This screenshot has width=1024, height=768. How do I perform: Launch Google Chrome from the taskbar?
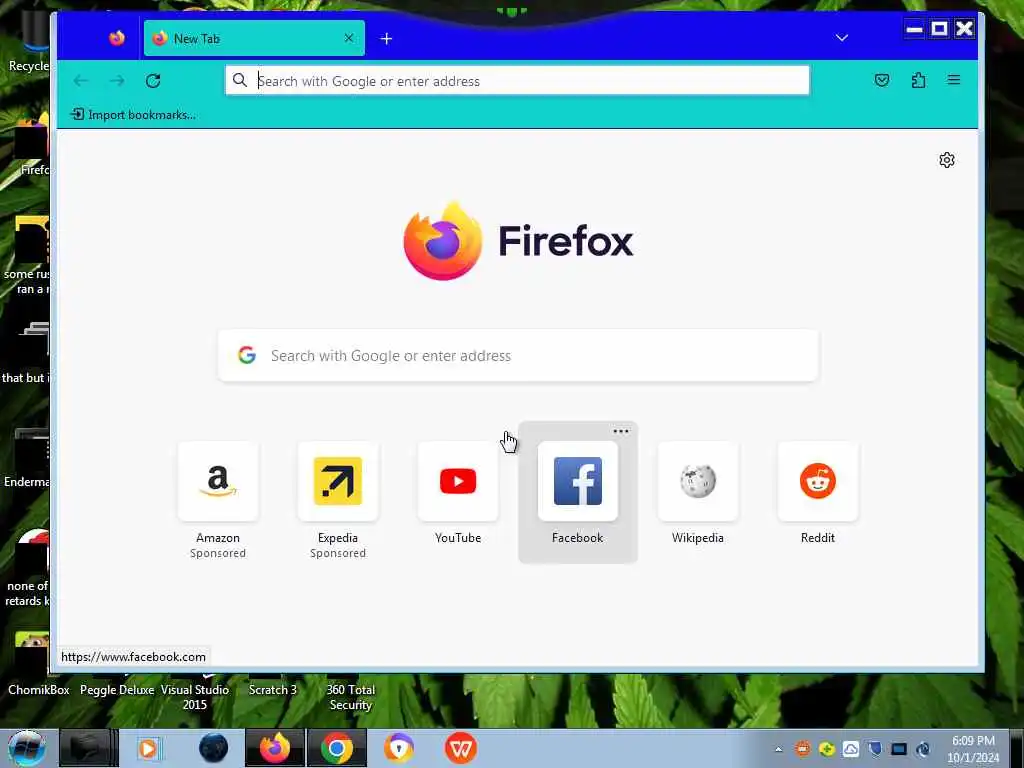337,748
